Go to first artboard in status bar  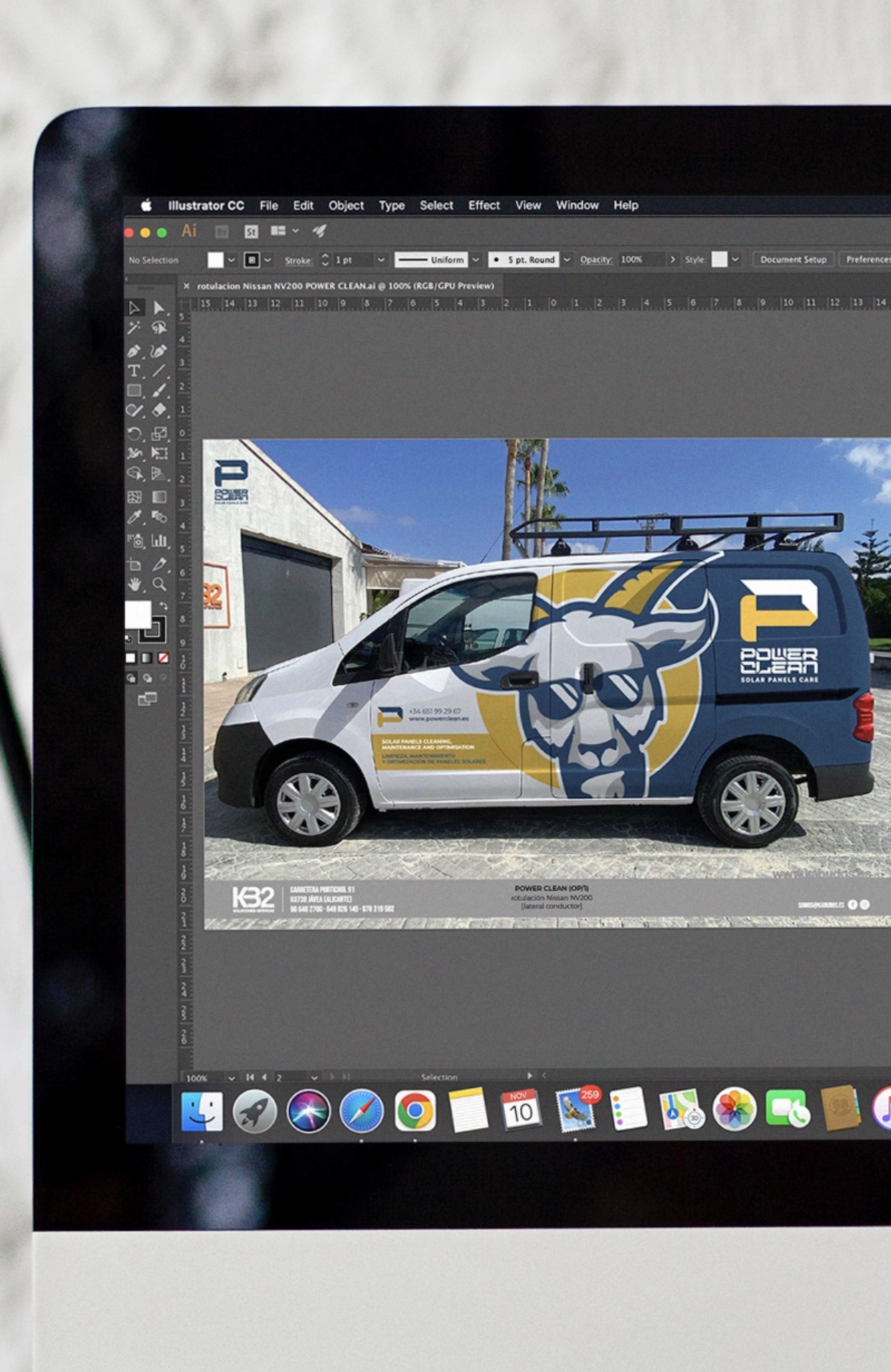pyautogui.click(x=250, y=1077)
